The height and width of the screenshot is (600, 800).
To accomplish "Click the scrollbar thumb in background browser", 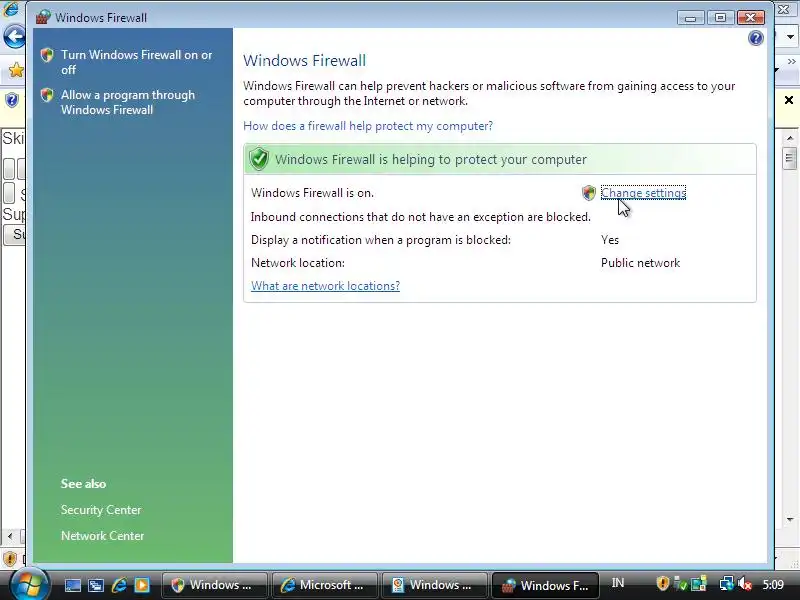I will coord(790,158).
